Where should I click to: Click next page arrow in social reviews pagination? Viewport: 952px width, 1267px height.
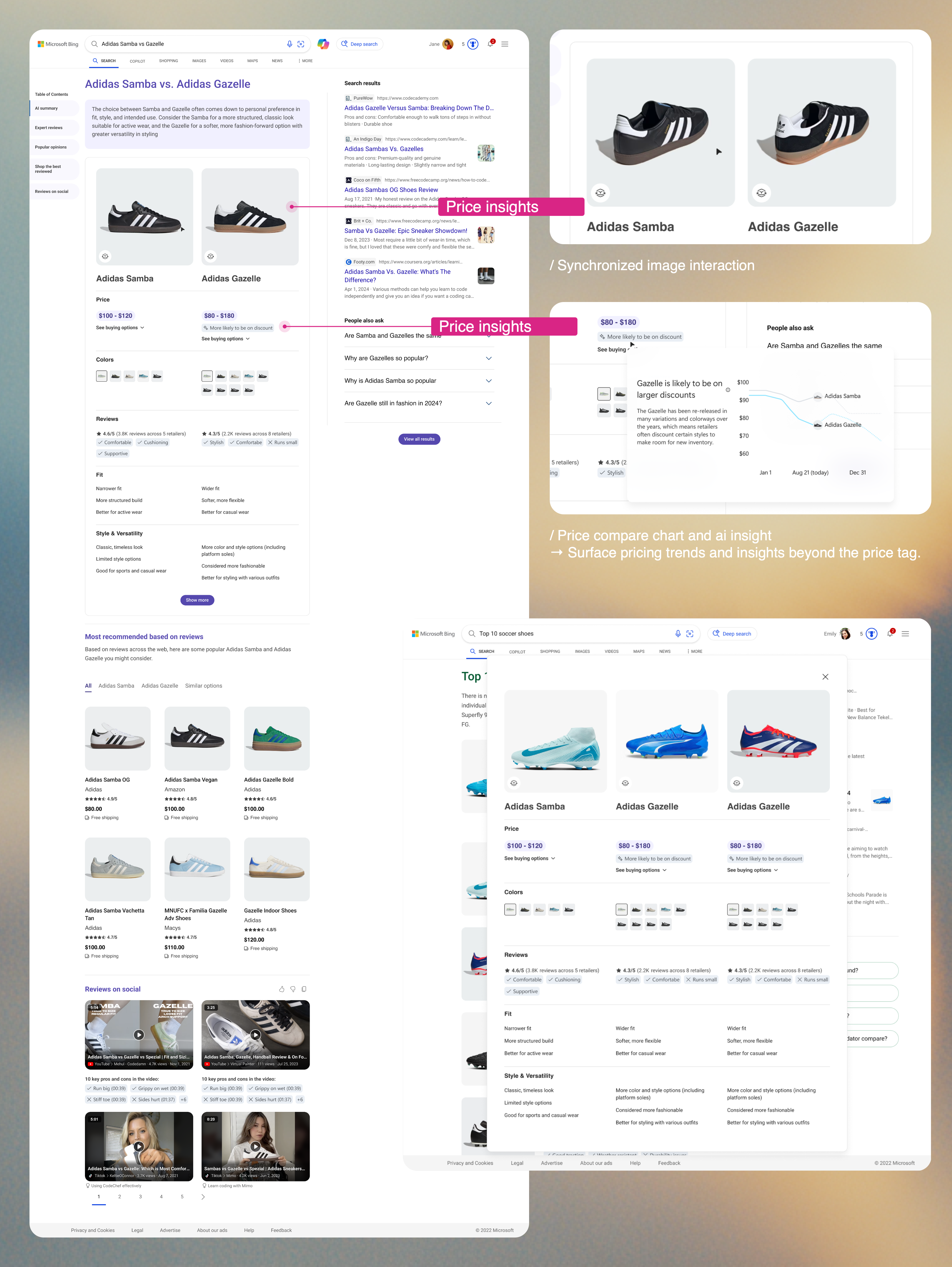[203, 1197]
